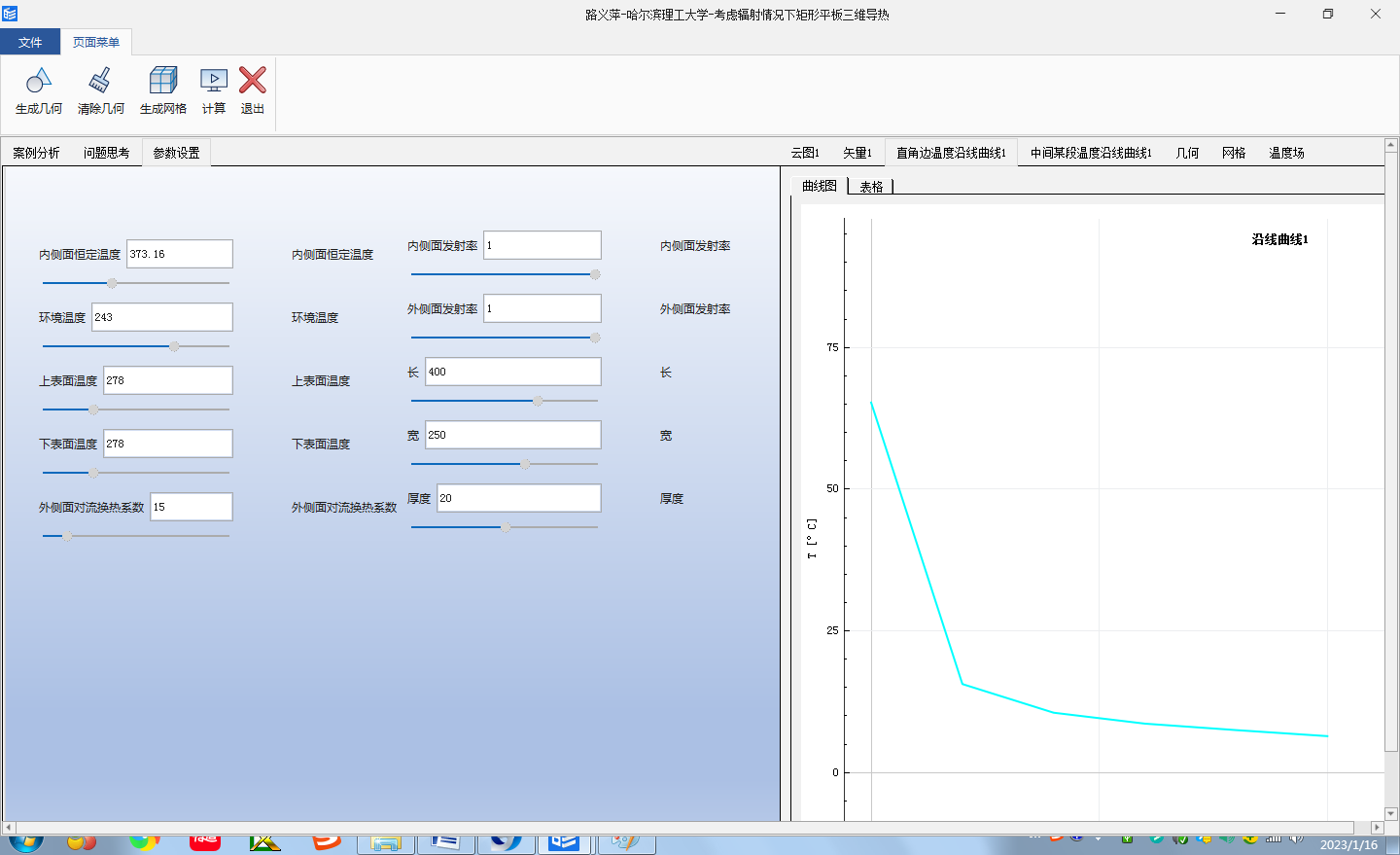The width and height of the screenshot is (1400, 855).
Task: Open the 温度场 view tab
Action: coord(1286,153)
